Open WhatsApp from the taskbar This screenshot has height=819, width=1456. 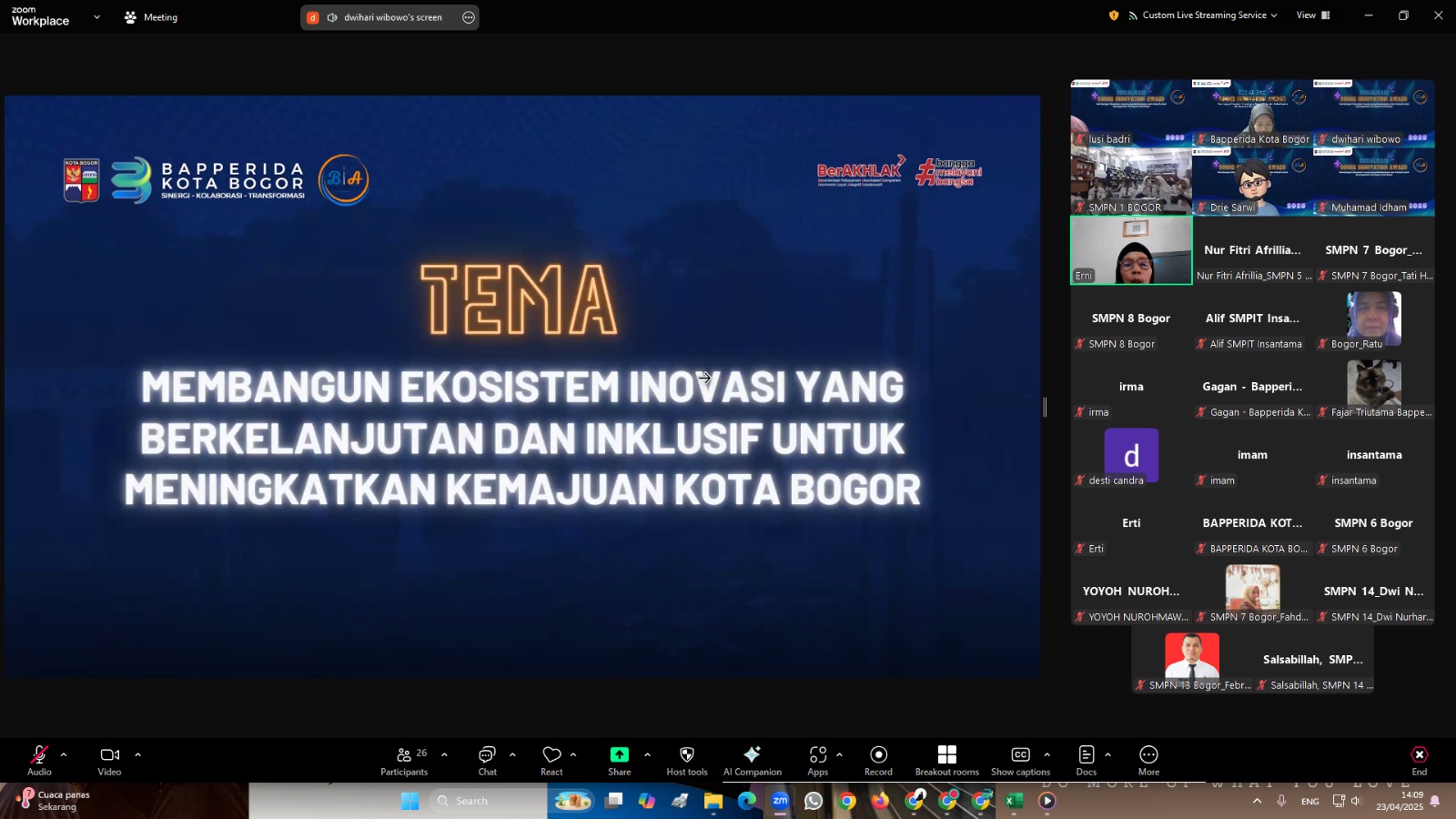click(814, 801)
